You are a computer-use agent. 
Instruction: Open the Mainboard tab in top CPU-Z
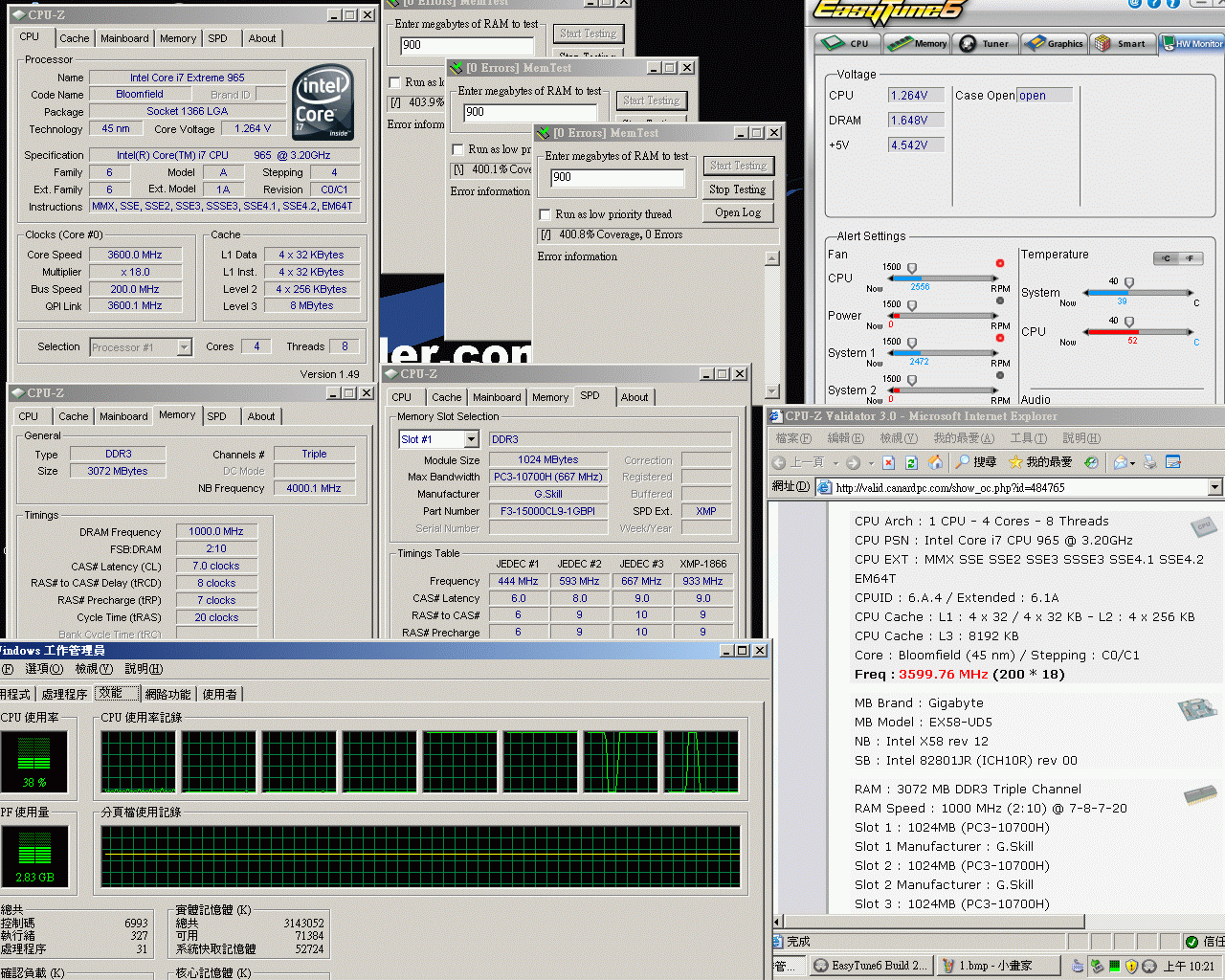pos(124,38)
